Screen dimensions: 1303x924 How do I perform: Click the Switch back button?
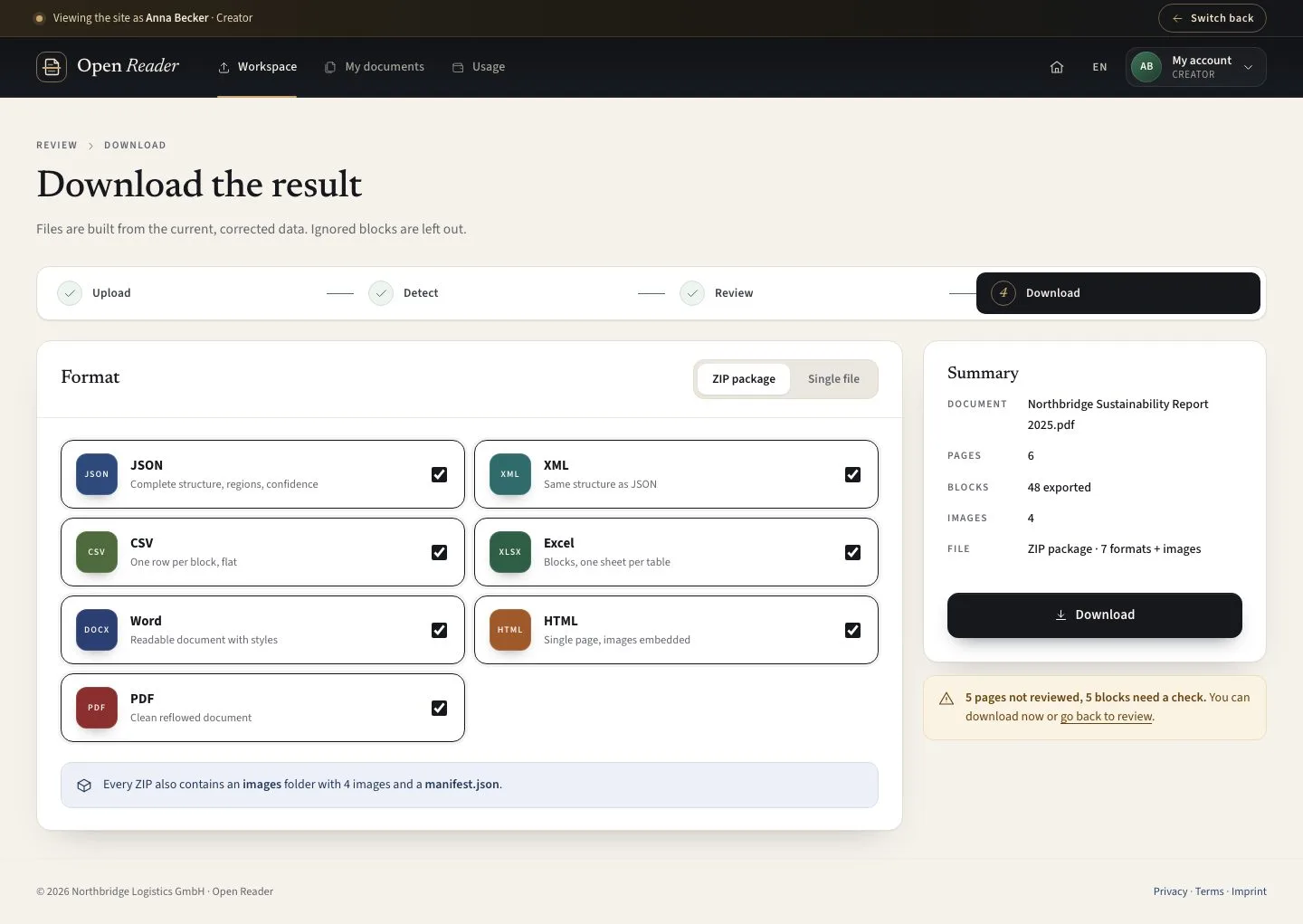[1213, 18]
